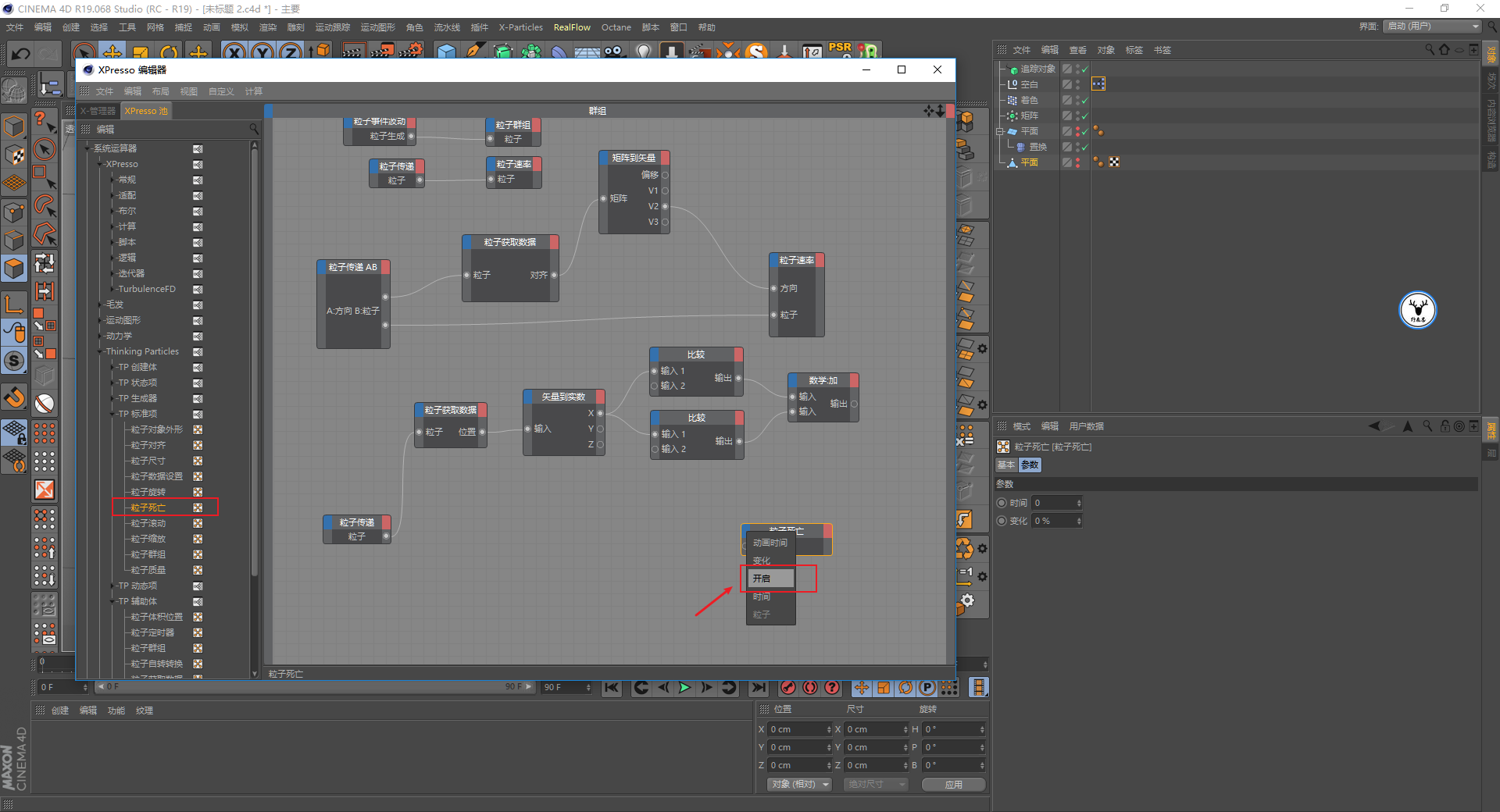Toggle the green check for 矩阵 object
This screenshot has height=812, width=1500.
click(x=1084, y=116)
